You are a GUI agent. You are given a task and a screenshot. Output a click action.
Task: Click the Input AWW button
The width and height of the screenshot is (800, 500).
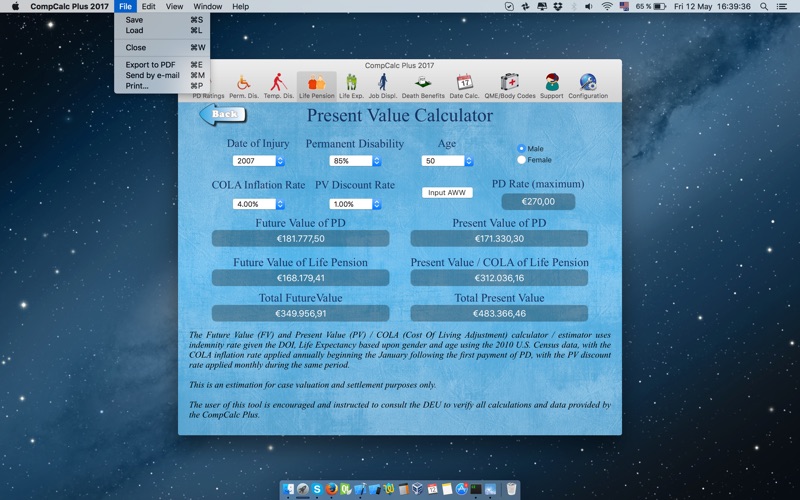[x=447, y=192]
